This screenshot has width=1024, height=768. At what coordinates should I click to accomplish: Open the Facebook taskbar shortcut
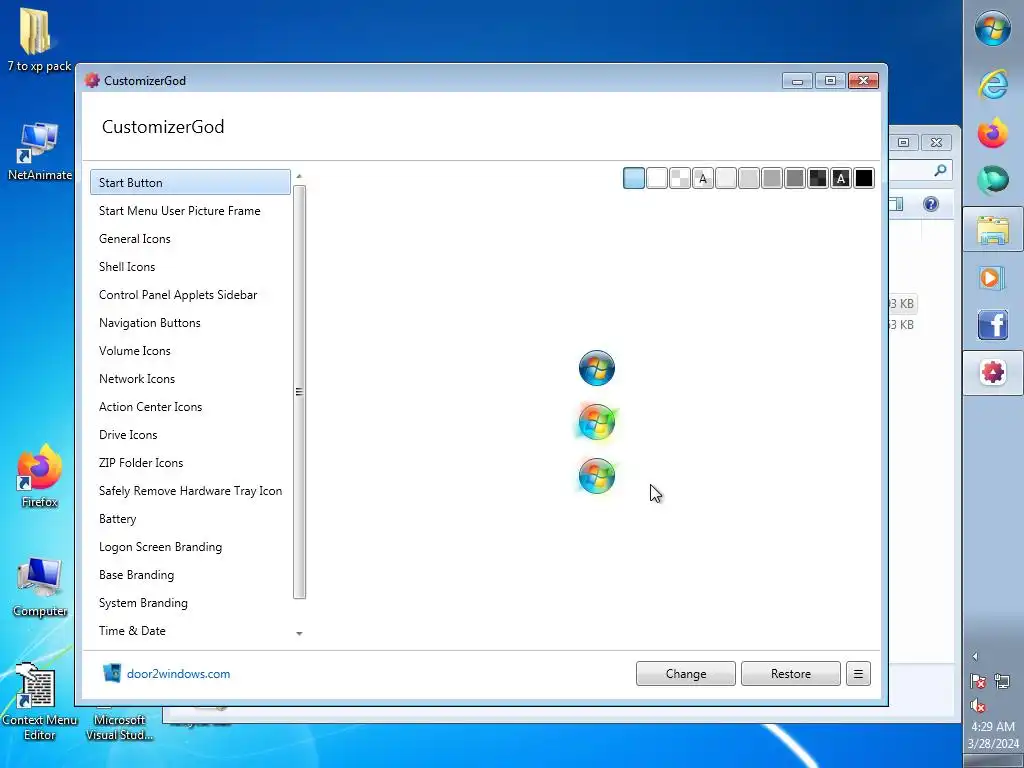click(x=993, y=325)
